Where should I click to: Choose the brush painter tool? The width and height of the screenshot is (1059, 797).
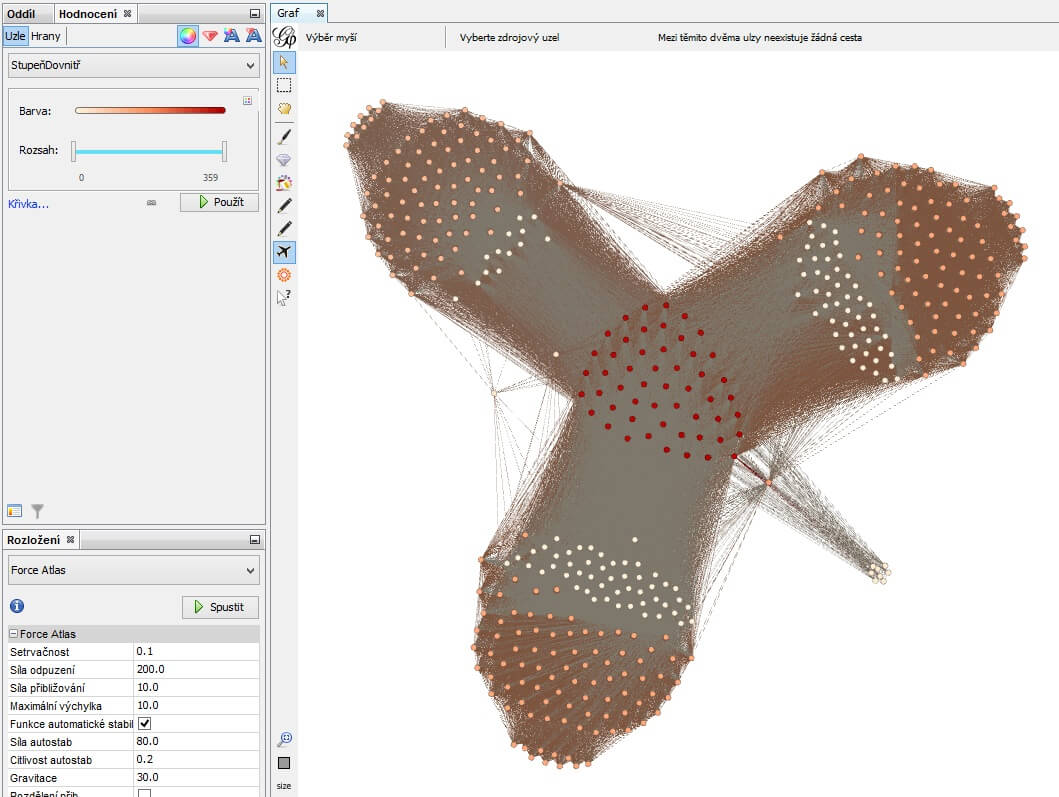pos(284,136)
